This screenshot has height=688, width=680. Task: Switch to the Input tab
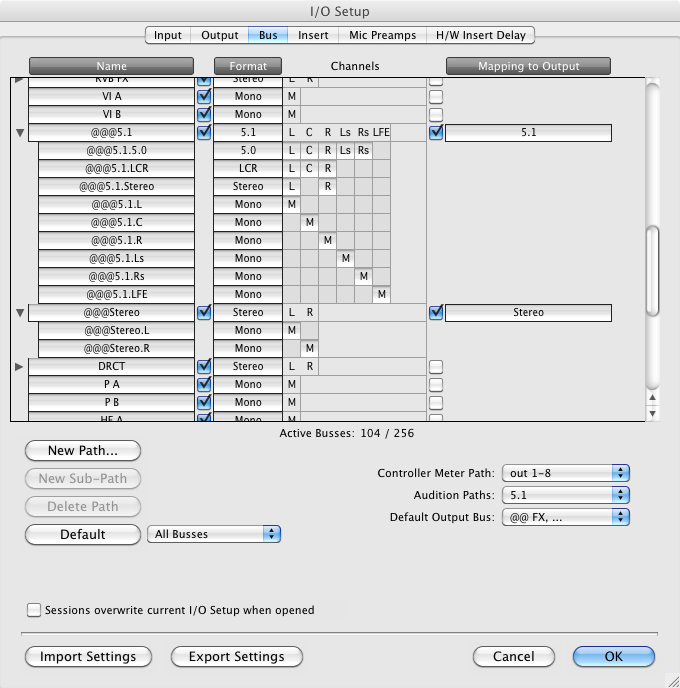tap(167, 35)
